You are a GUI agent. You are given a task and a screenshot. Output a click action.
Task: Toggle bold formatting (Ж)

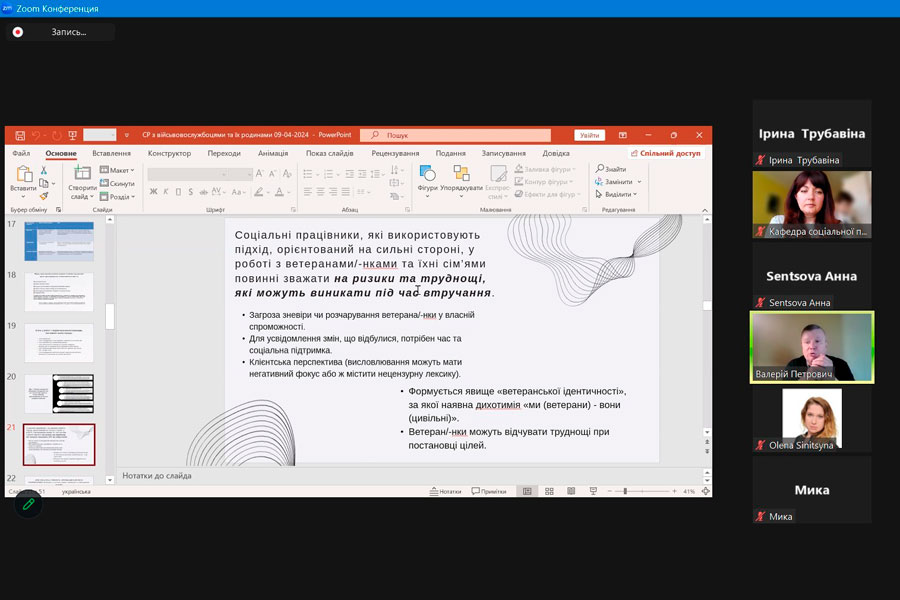(x=152, y=191)
